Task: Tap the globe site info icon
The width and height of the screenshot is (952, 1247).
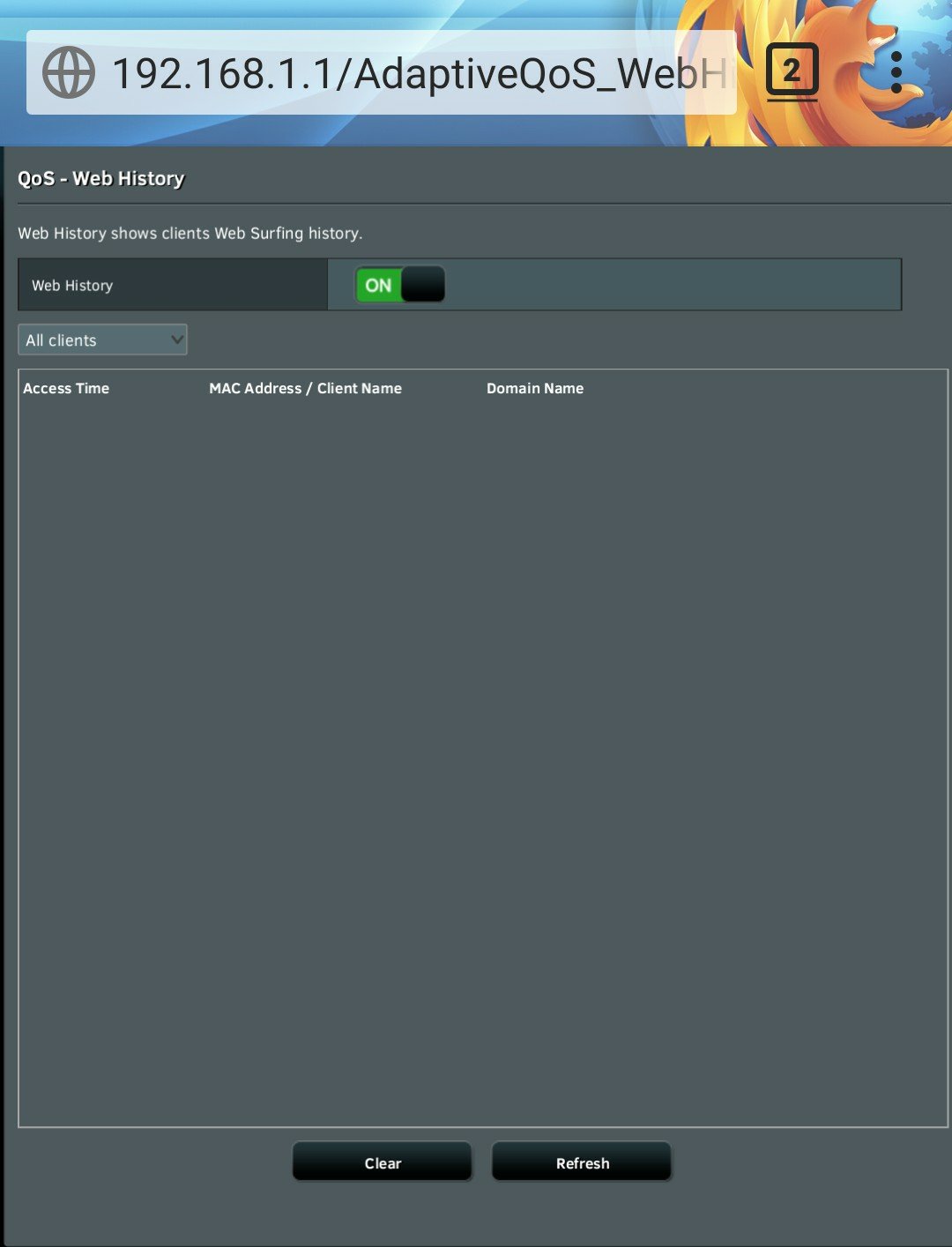Action: tap(68, 72)
